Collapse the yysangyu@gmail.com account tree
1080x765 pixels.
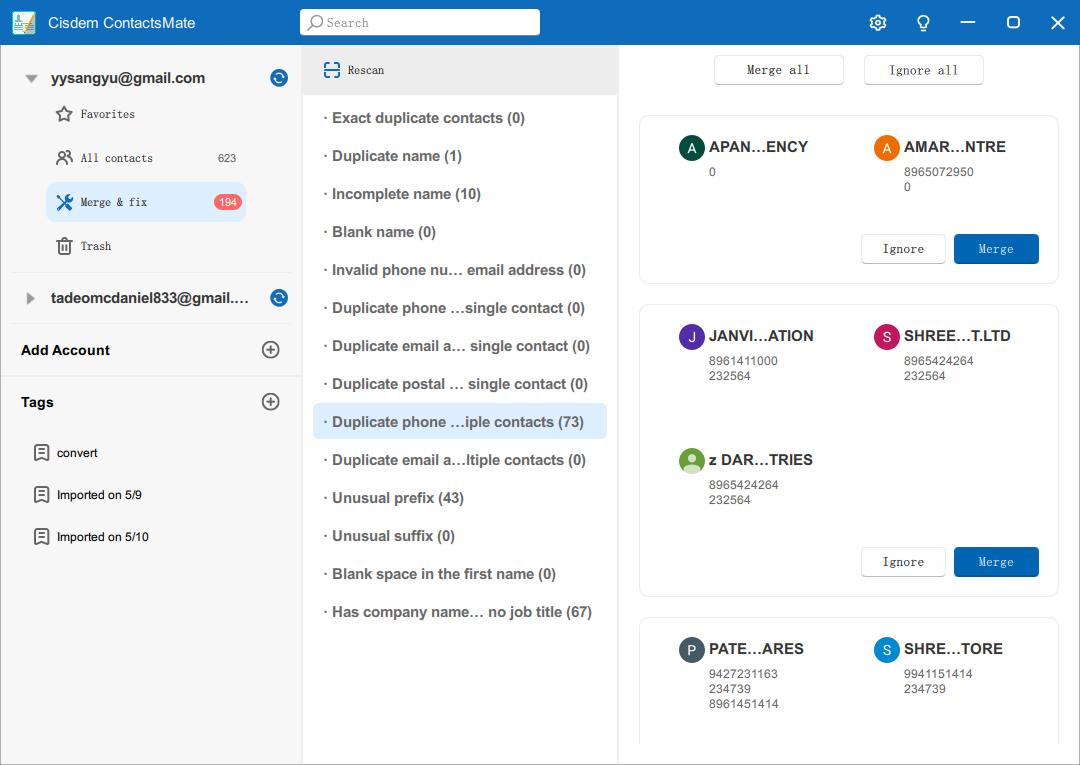31,78
